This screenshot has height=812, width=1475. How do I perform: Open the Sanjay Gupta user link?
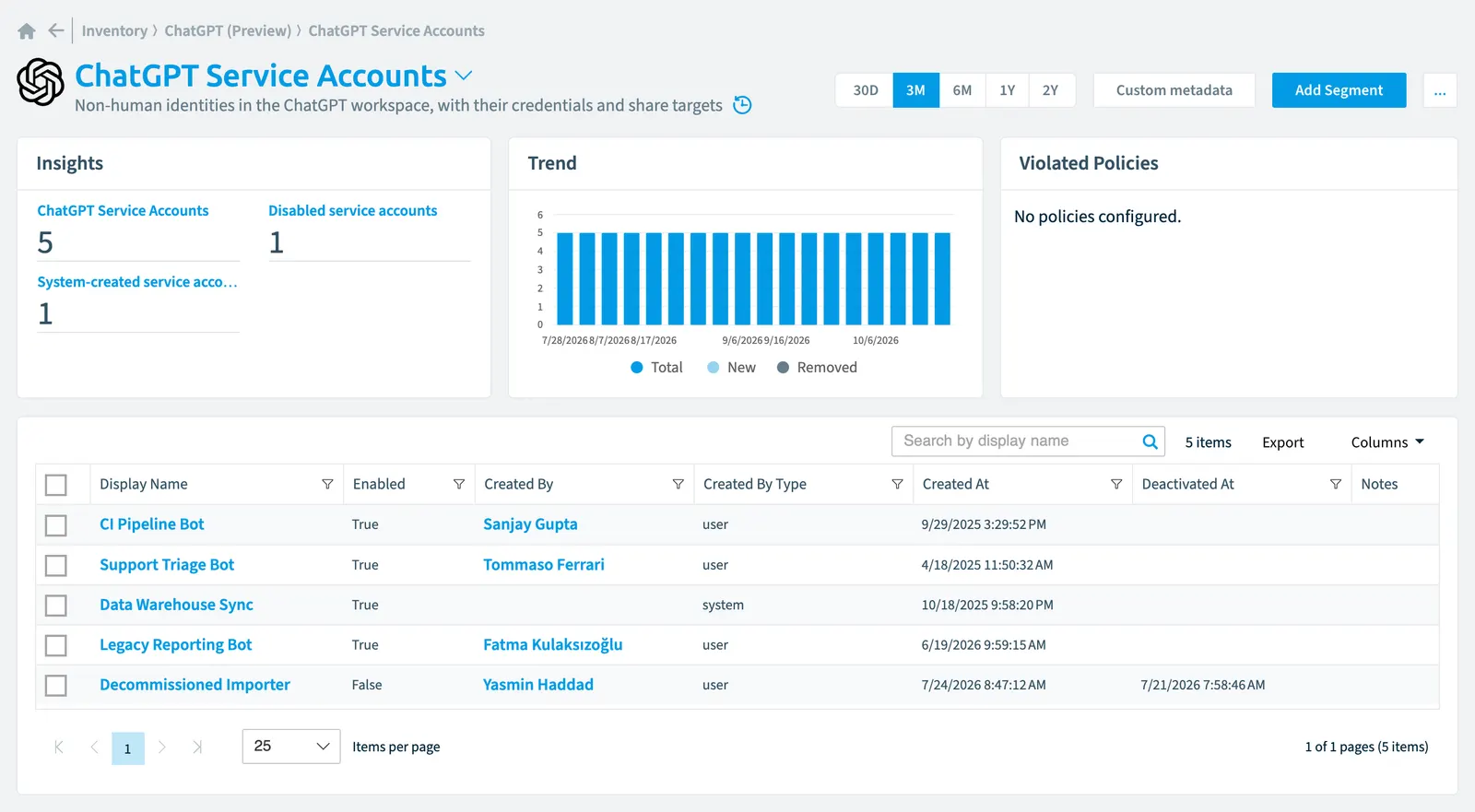point(531,524)
